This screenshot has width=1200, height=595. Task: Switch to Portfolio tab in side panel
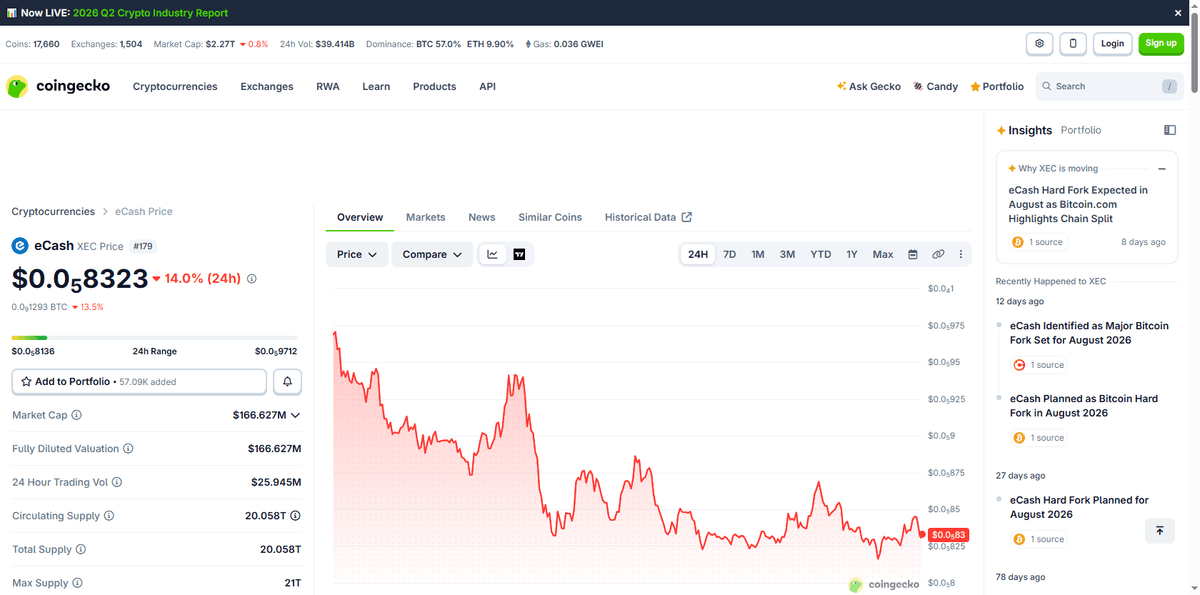1081,130
